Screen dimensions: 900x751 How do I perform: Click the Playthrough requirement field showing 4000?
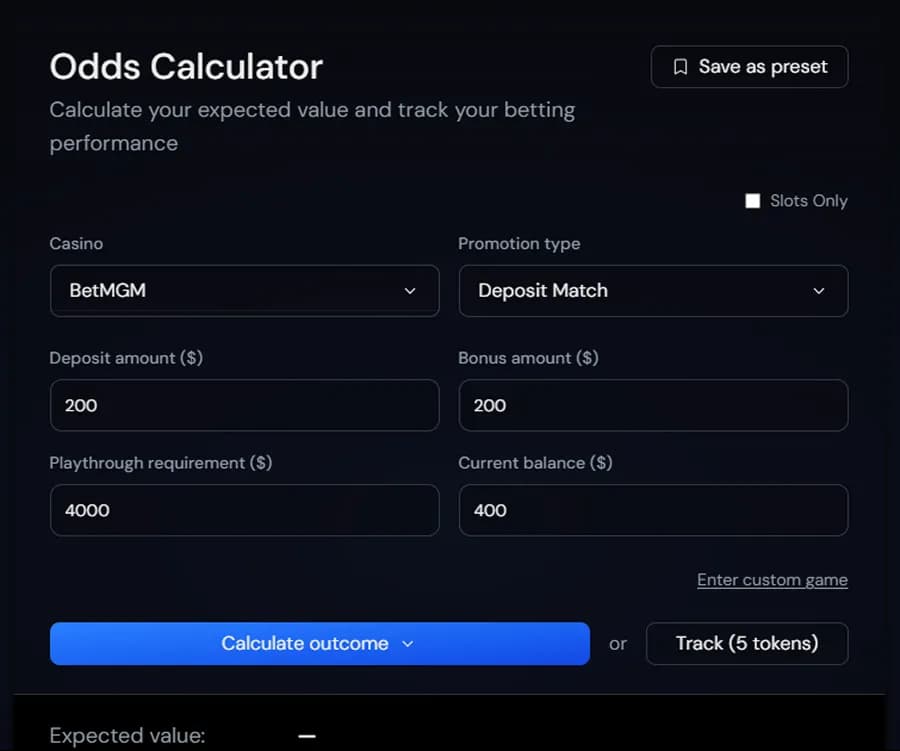point(244,510)
